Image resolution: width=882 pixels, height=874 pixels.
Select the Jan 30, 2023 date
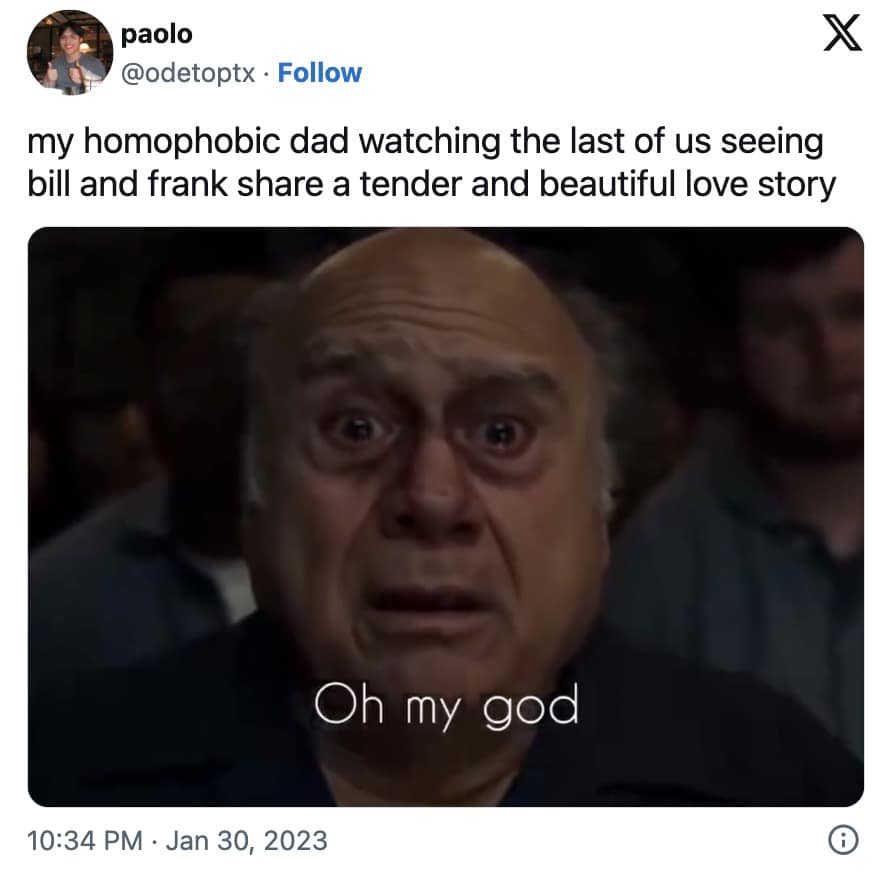click(246, 841)
